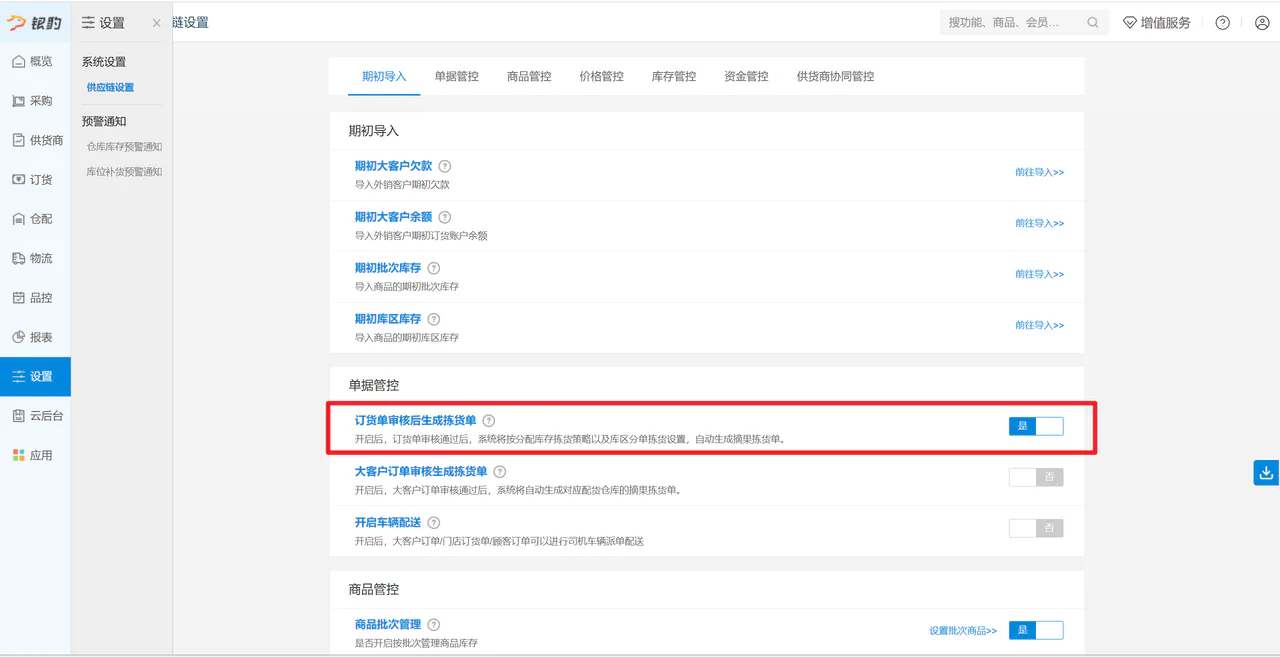Screen dimensions: 1280x657
Task: Switch to the 商品管控 tab
Action: pyautogui.click(x=529, y=76)
